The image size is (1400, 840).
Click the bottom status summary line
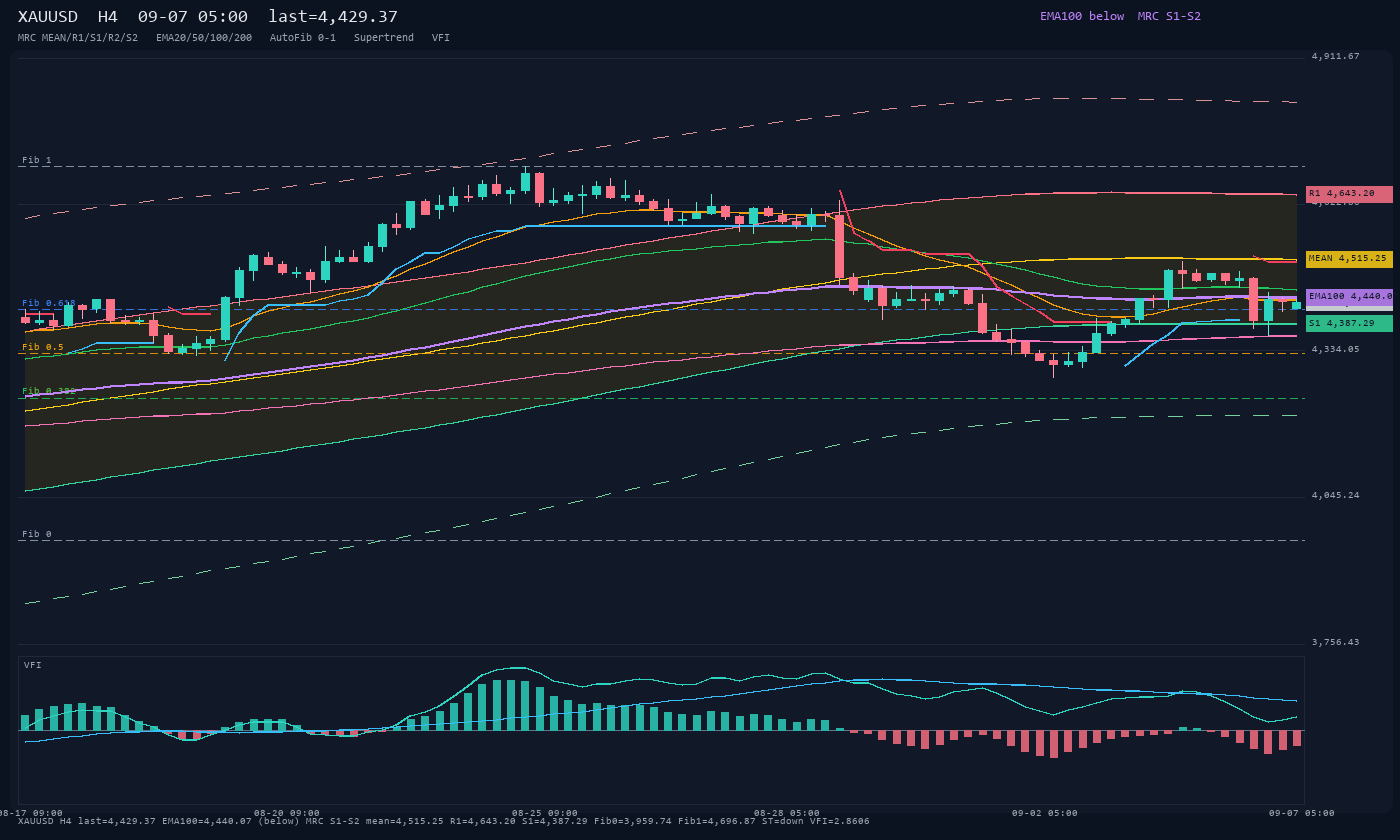[x=444, y=822]
